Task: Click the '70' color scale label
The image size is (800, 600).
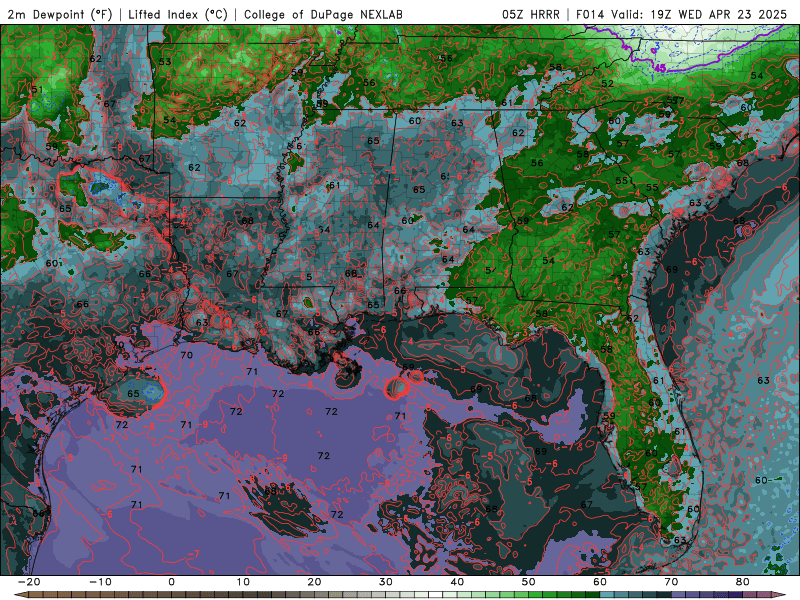Action: pyautogui.click(x=671, y=582)
